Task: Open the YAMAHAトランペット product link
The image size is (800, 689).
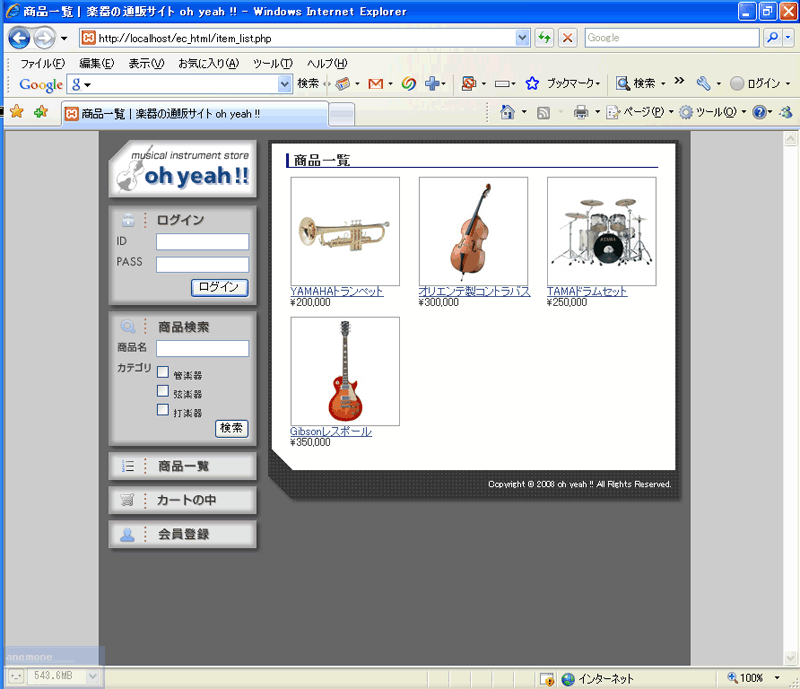Action: [337, 291]
